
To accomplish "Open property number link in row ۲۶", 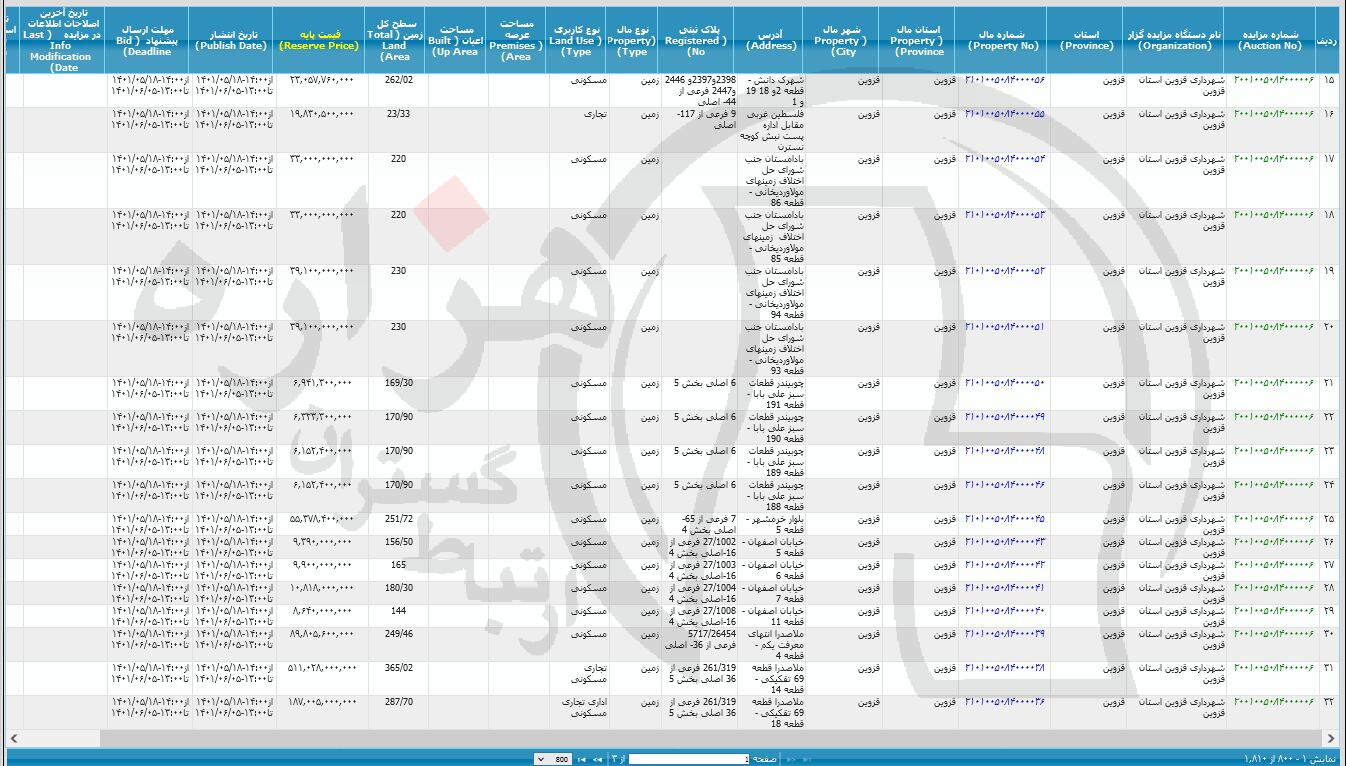I will coord(1005,541).
